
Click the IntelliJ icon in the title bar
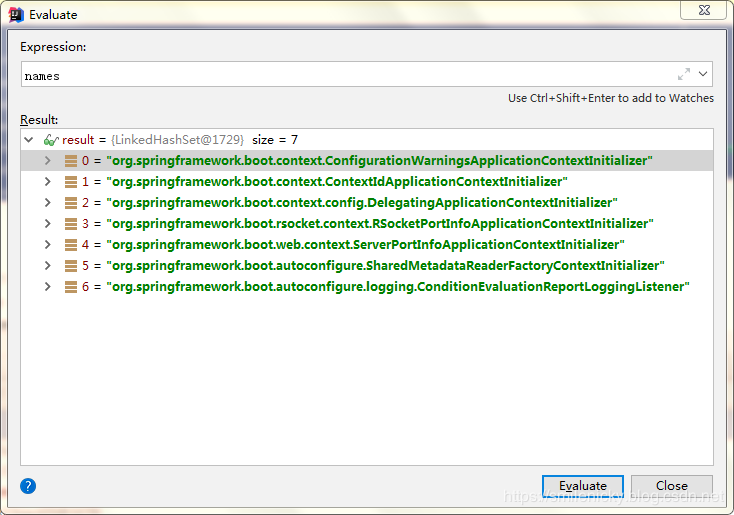pos(16,15)
